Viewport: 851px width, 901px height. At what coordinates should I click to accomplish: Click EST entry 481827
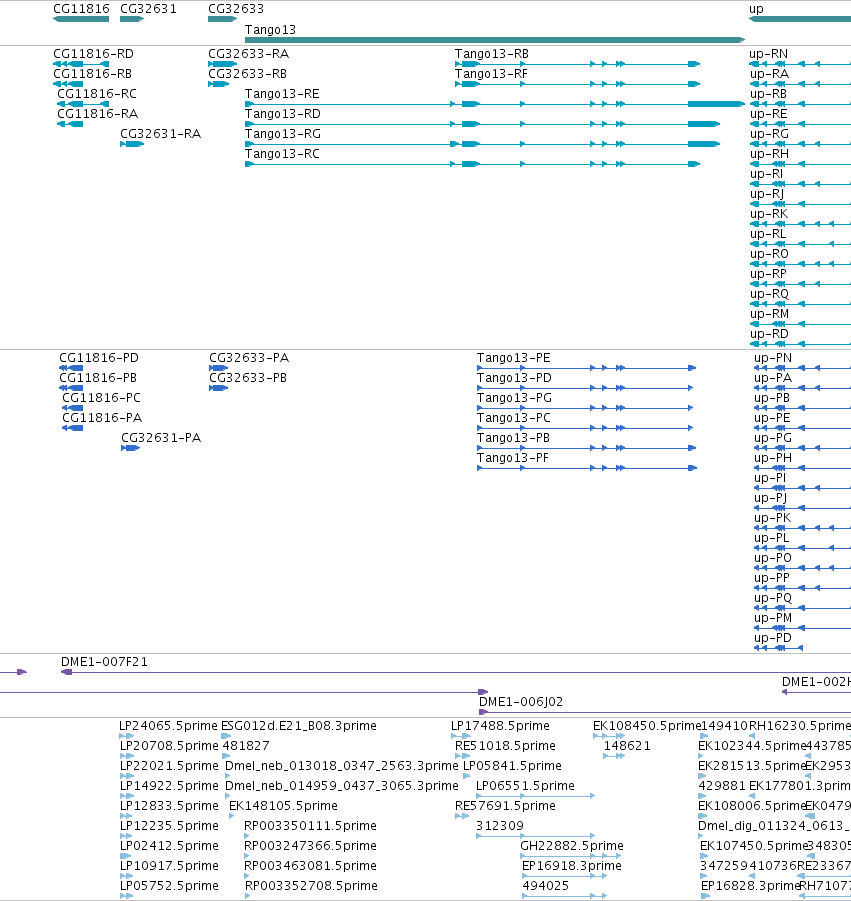tap(245, 746)
